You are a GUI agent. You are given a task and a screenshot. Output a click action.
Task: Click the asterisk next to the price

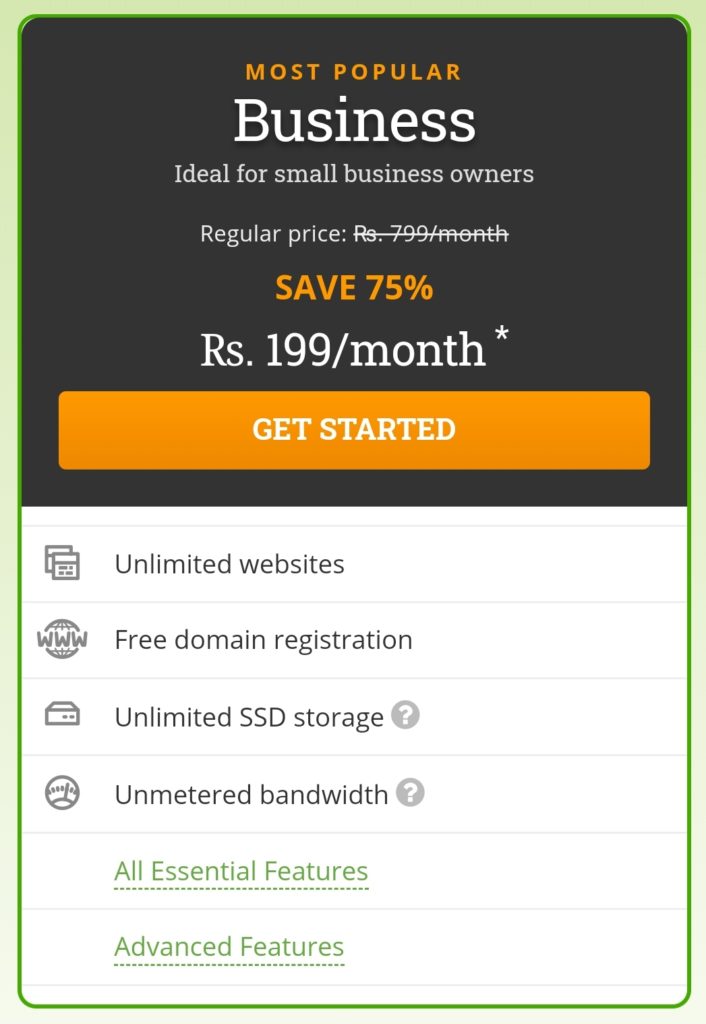[502, 334]
